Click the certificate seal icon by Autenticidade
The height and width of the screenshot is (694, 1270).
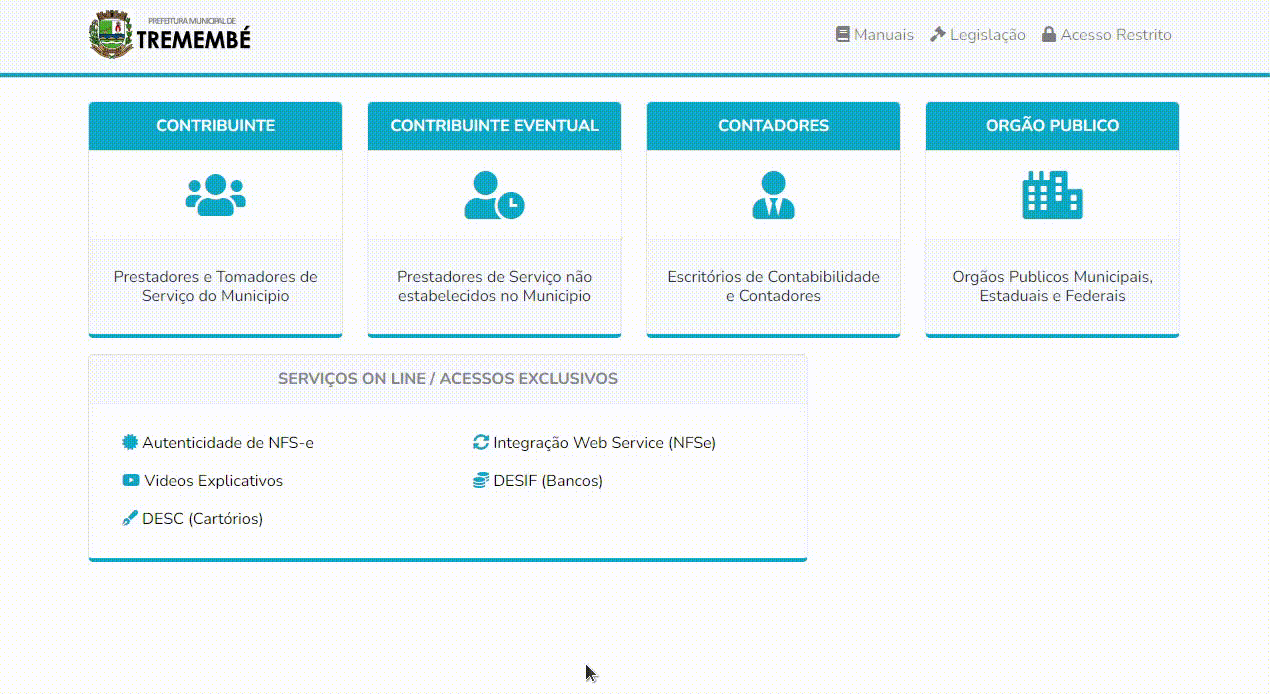(x=130, y=442)
